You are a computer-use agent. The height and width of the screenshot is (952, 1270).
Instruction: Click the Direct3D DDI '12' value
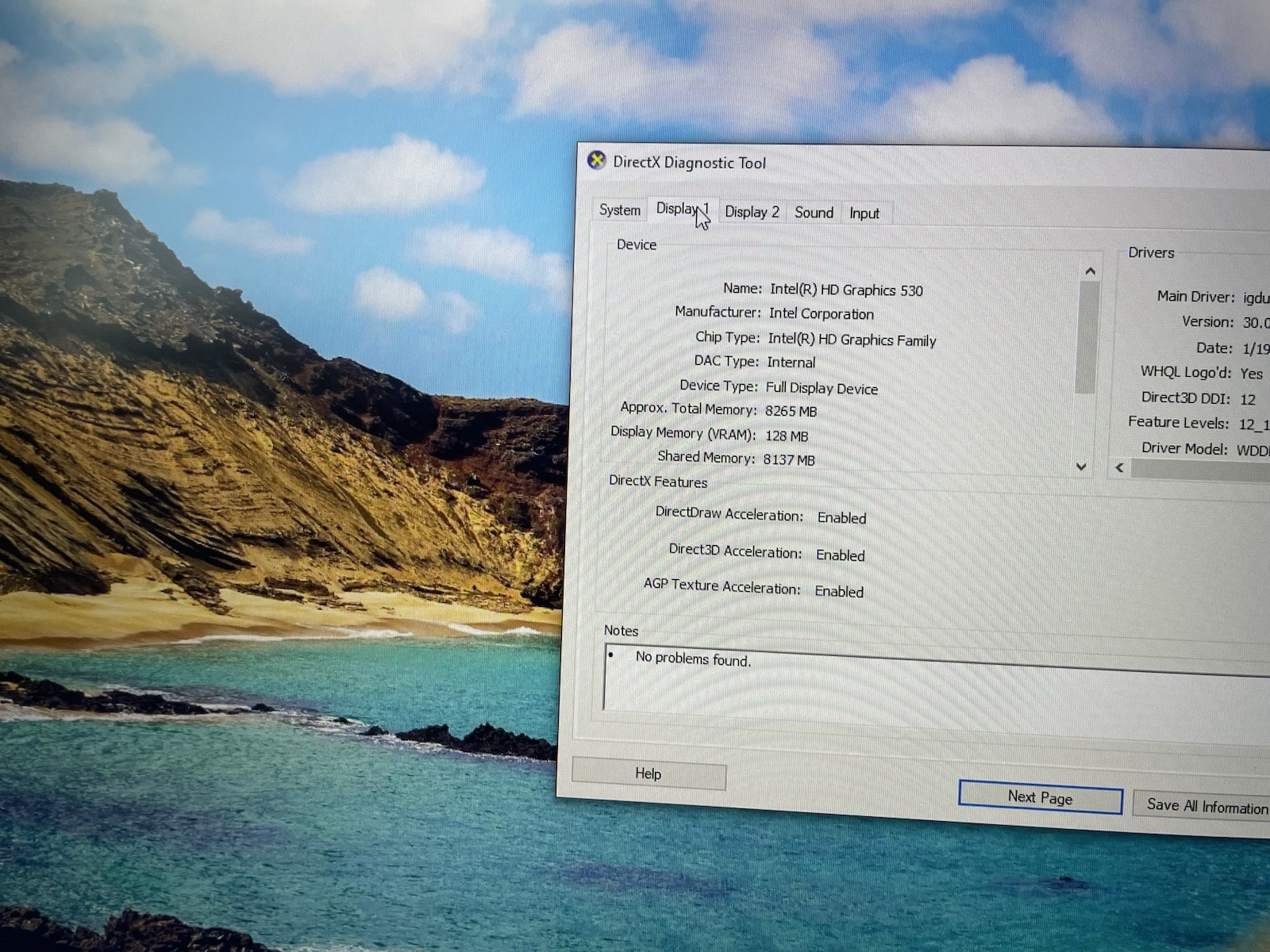(x=1248, y=399)
